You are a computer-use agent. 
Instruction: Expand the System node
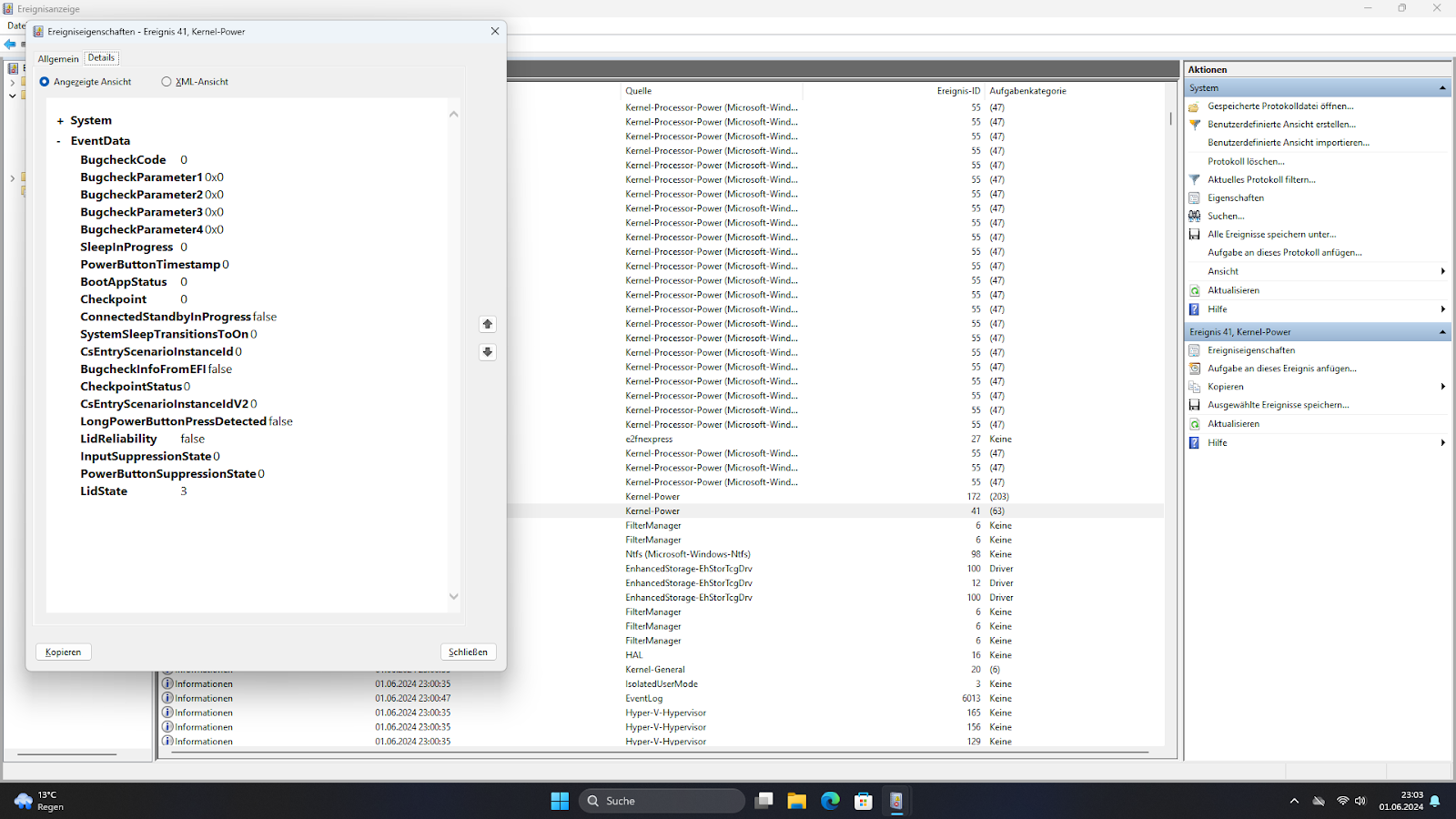(60, 121)
